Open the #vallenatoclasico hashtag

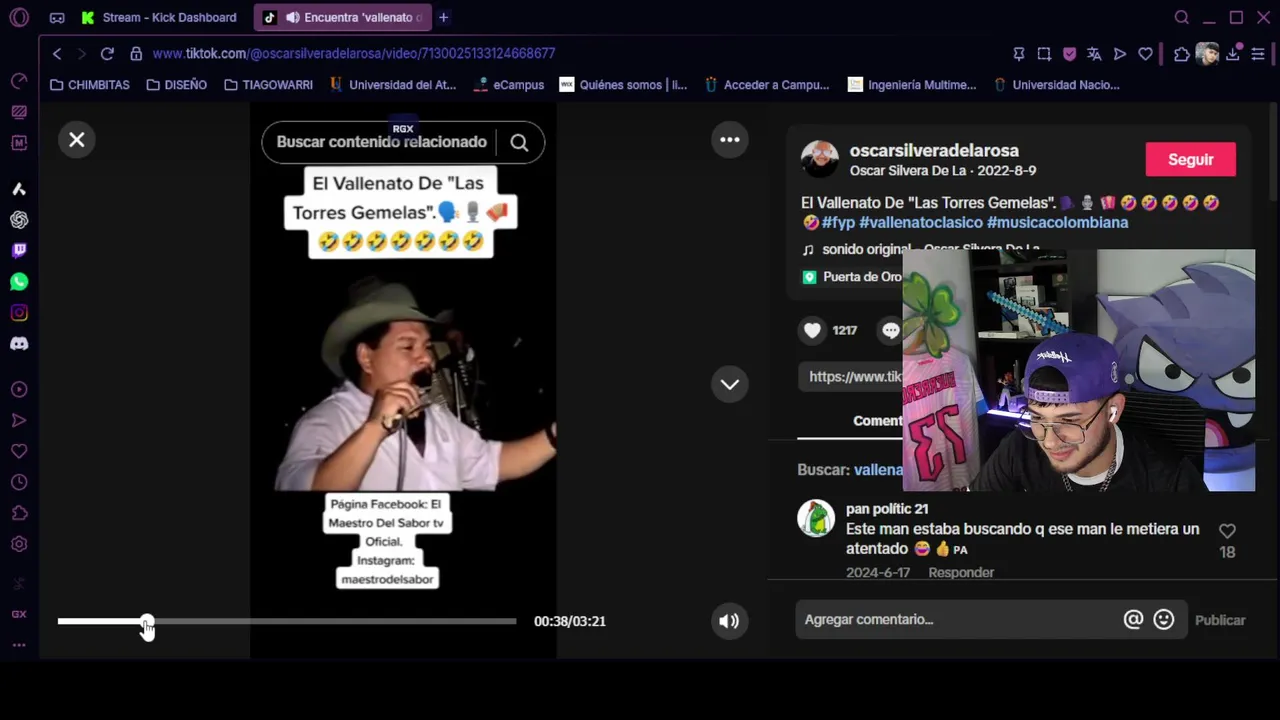921,222
